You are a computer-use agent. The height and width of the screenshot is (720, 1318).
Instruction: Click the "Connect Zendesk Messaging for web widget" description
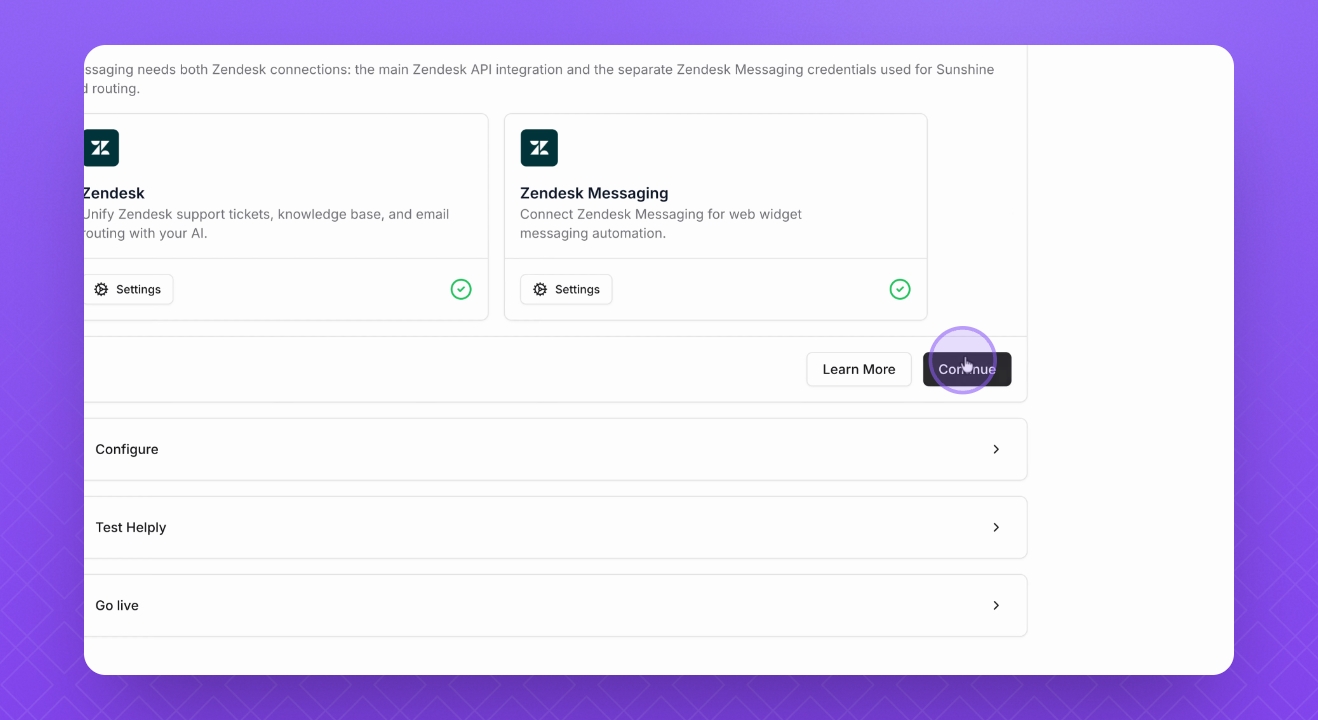[x=661, y=223]
